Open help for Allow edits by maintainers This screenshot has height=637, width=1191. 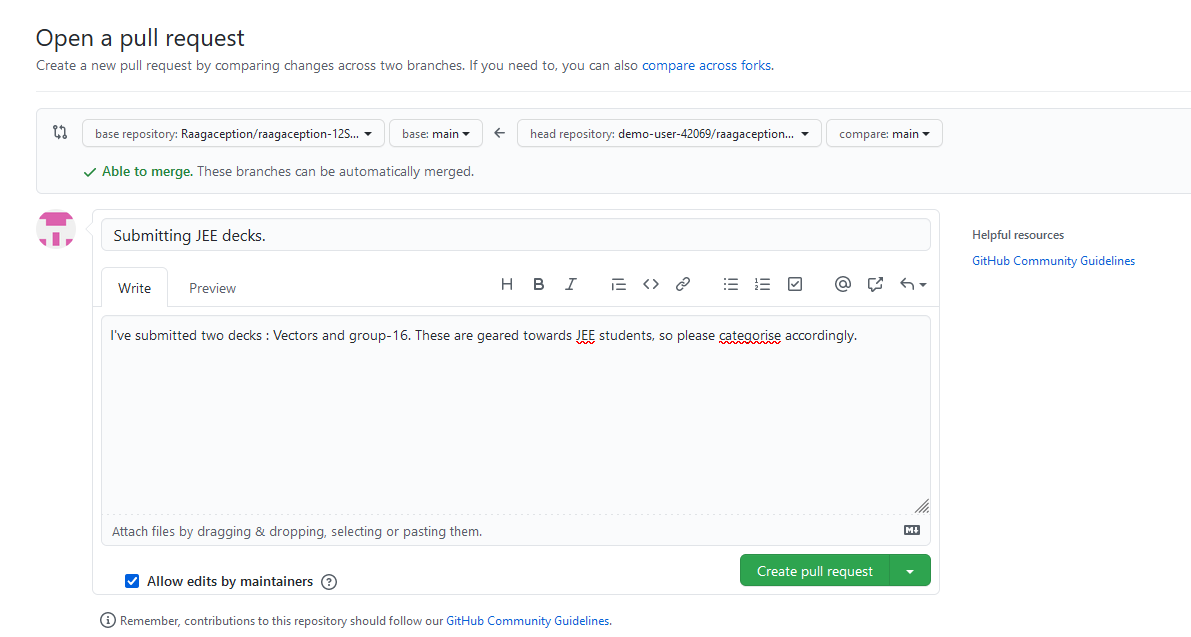329,582
